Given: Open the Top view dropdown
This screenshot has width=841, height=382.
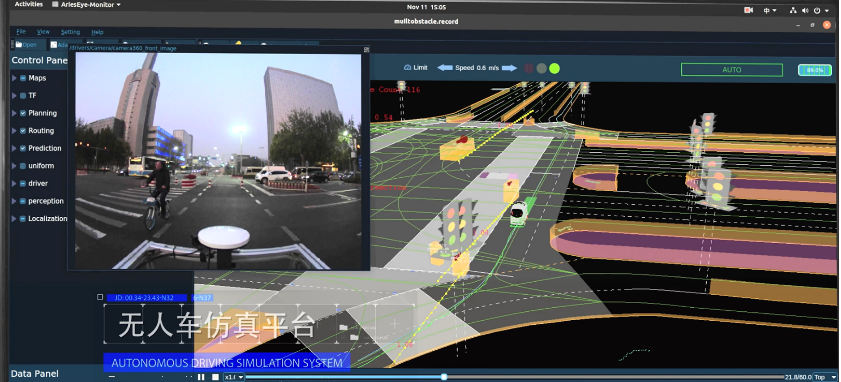Looking at the screenshot, I should tap(825, 377).
